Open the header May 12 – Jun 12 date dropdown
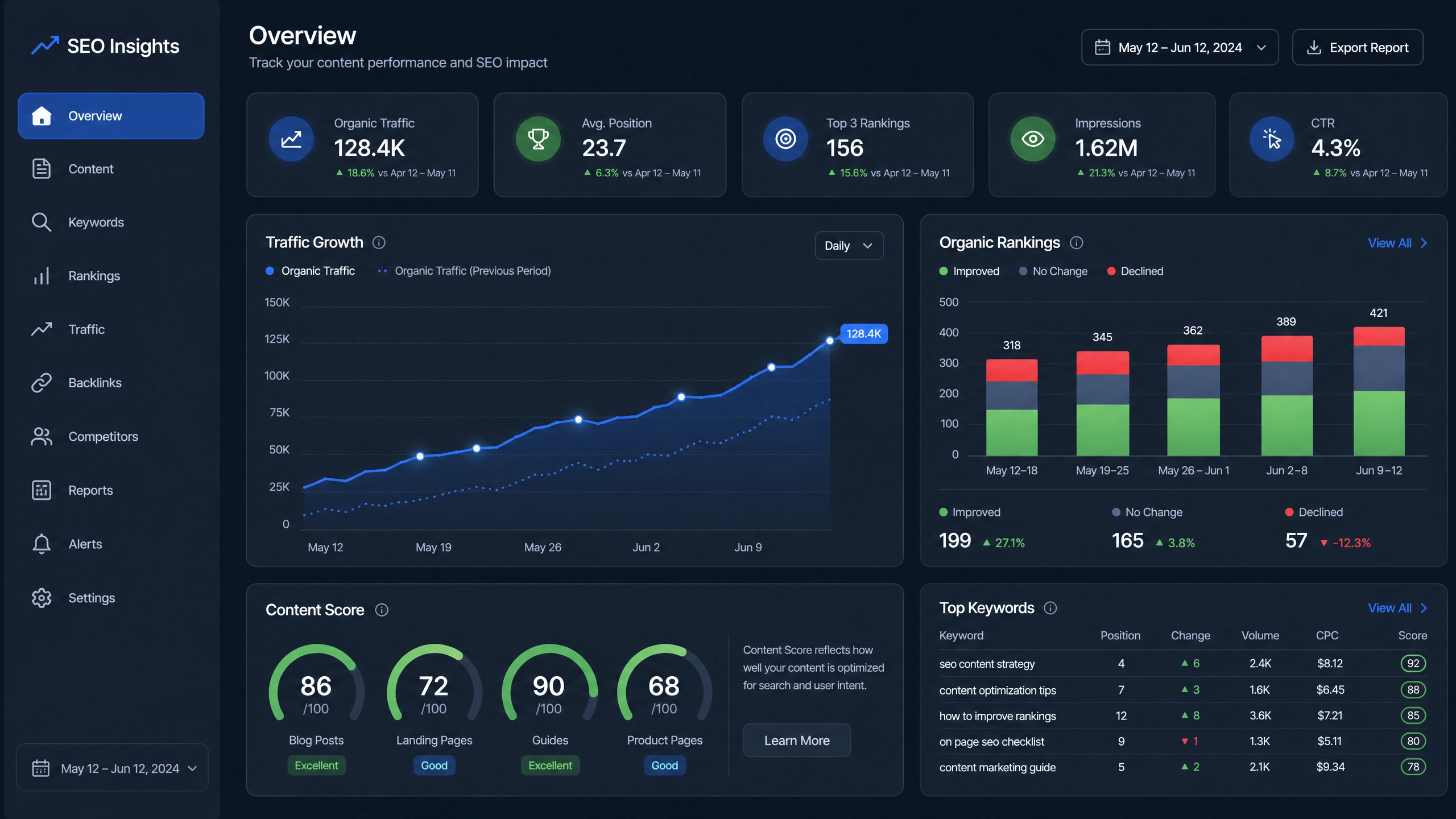 (x=1180, y=47)
